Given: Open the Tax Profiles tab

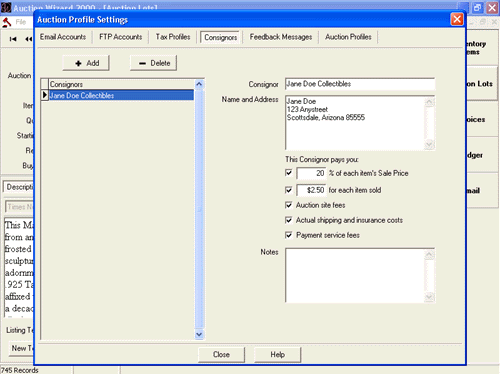Looking at the screenshot, I should [x=173, y=37].
